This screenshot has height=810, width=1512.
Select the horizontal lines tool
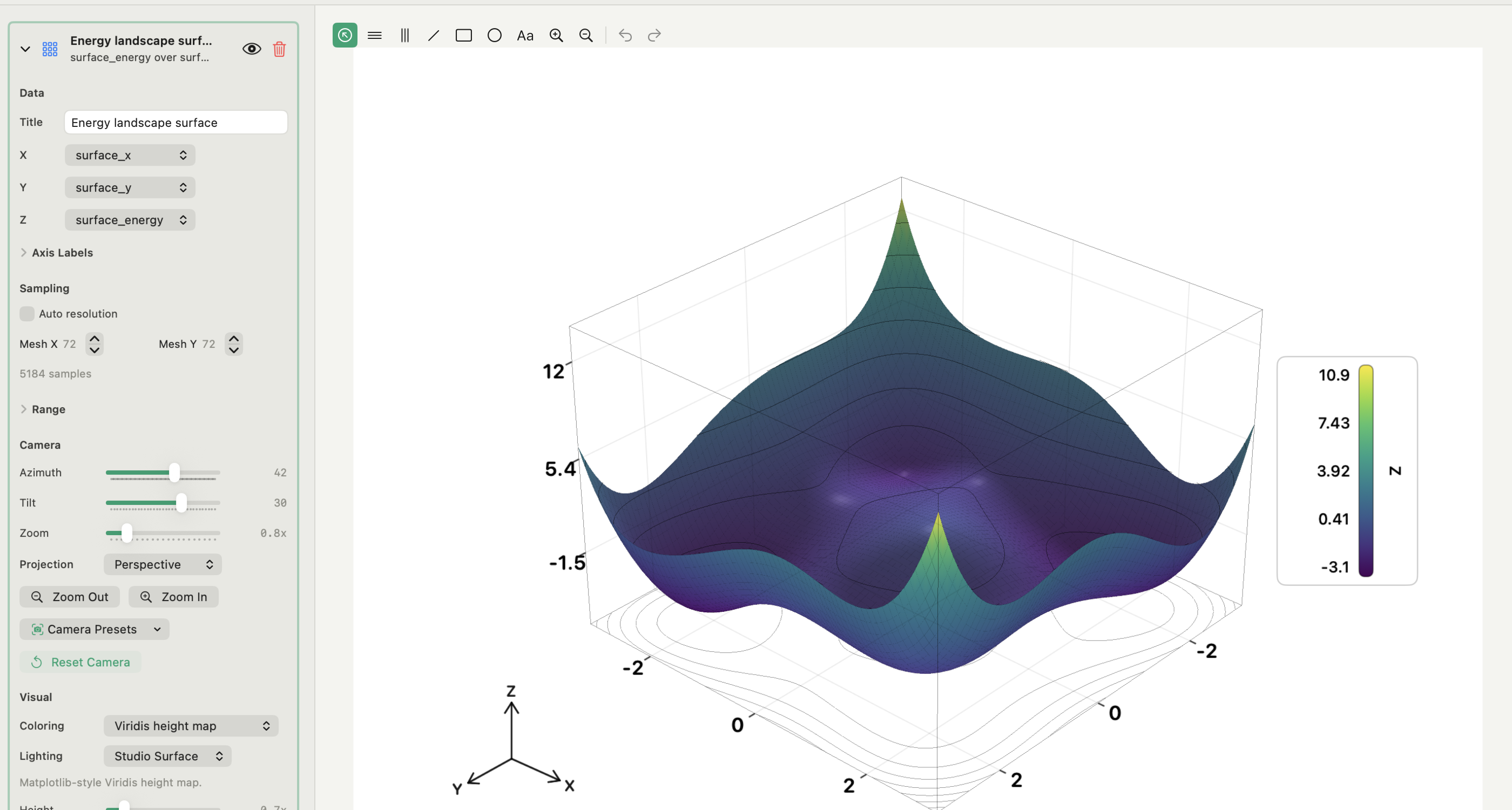tap(374, 35)
